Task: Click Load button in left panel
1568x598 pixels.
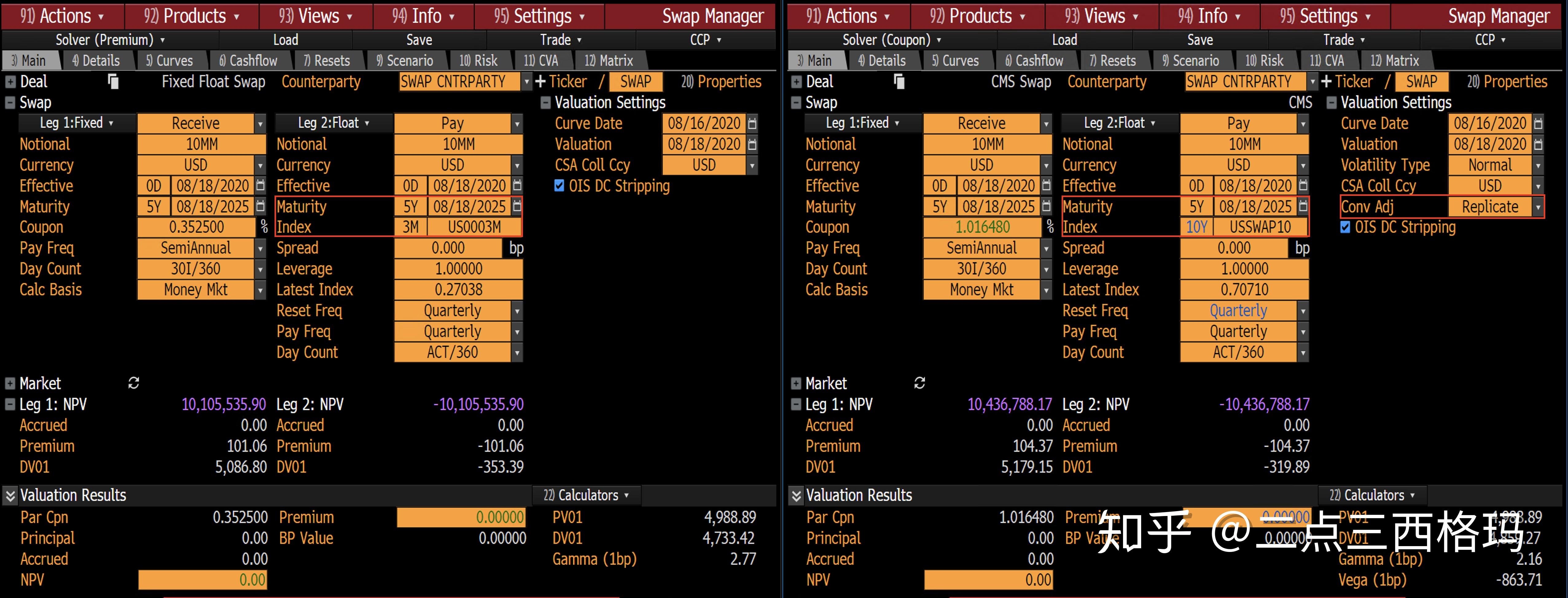Action: 286,40
